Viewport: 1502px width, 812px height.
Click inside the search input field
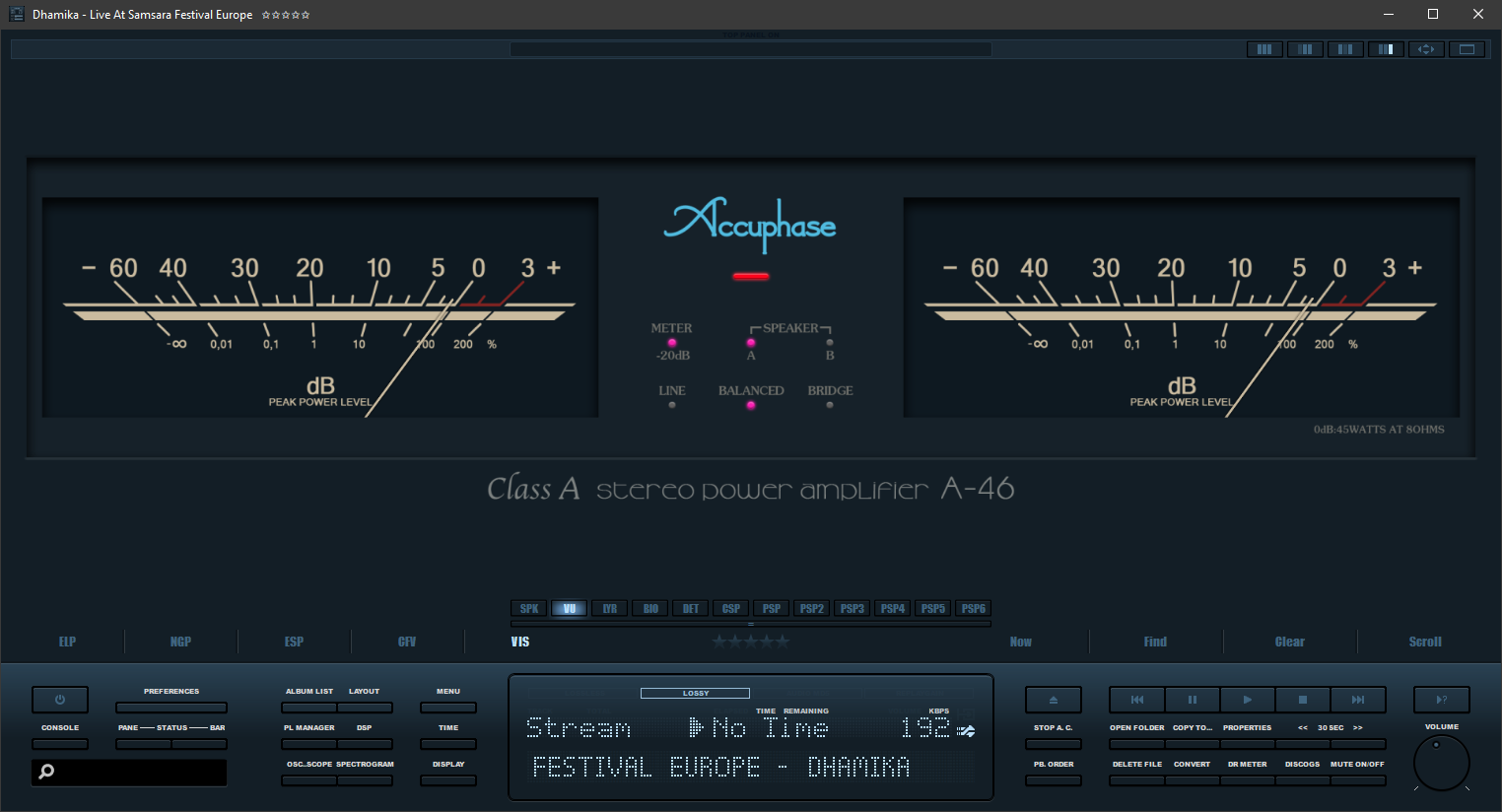tap(129, 773)
